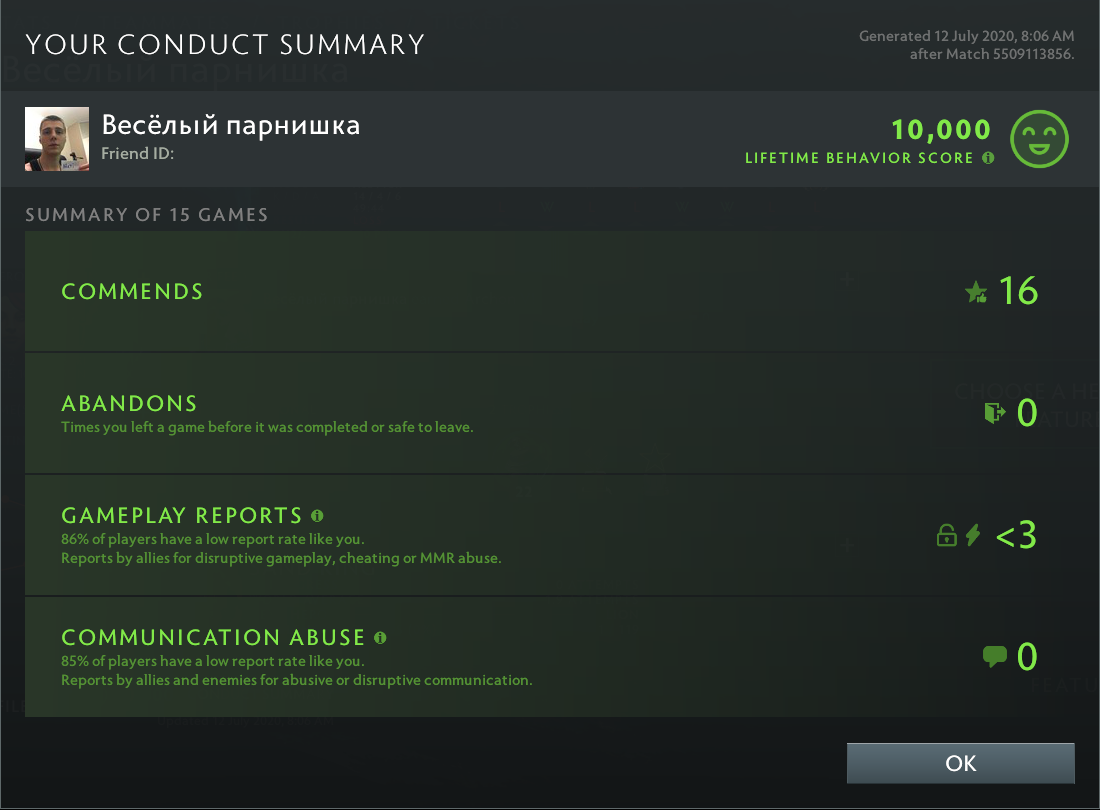The image size is (1100, 810).
Task: Click info icon beside Lifetime Behavior Score
Action: [x=988, y=158]
